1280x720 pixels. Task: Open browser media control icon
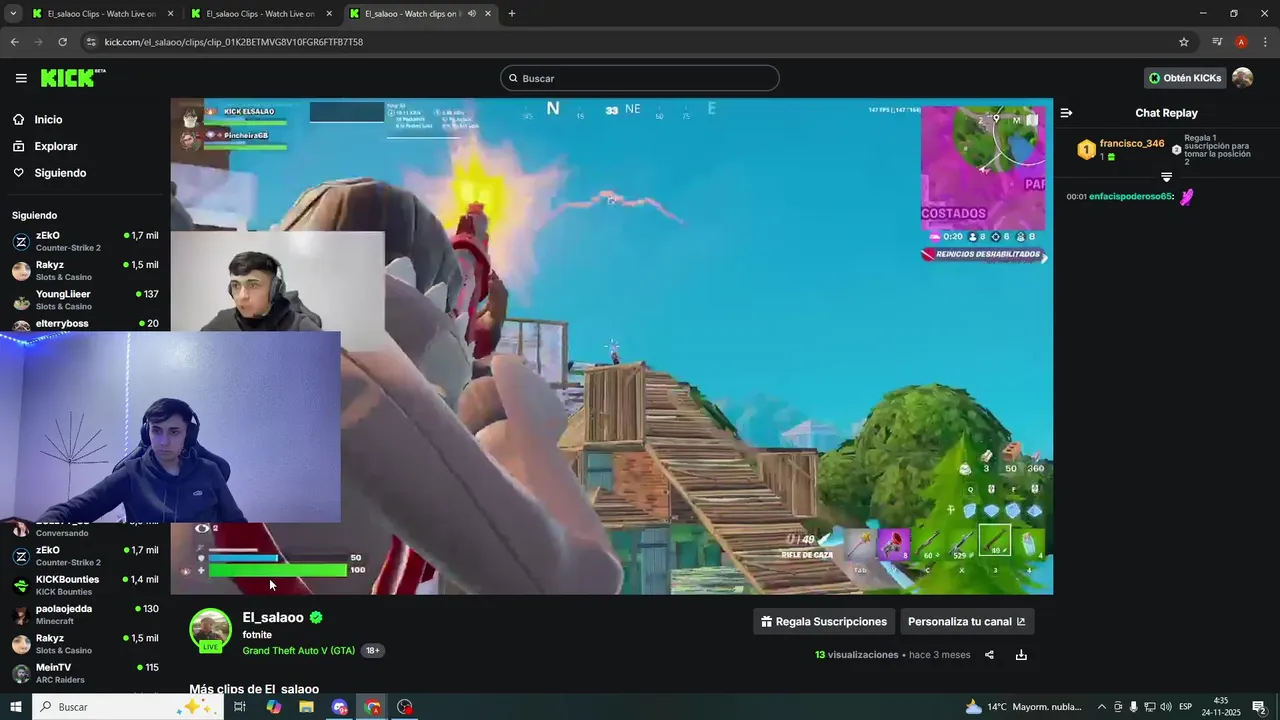1217,42
